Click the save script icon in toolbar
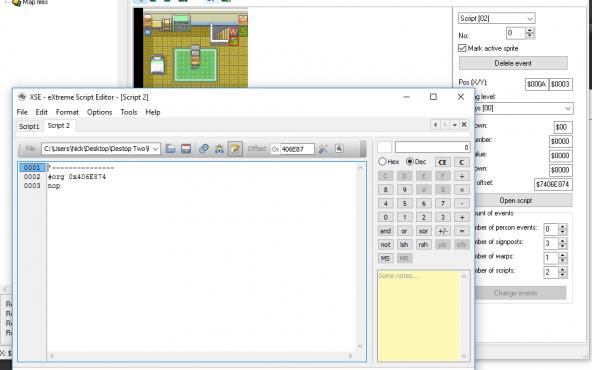592x370 pixels. click(x=186, y=149)
